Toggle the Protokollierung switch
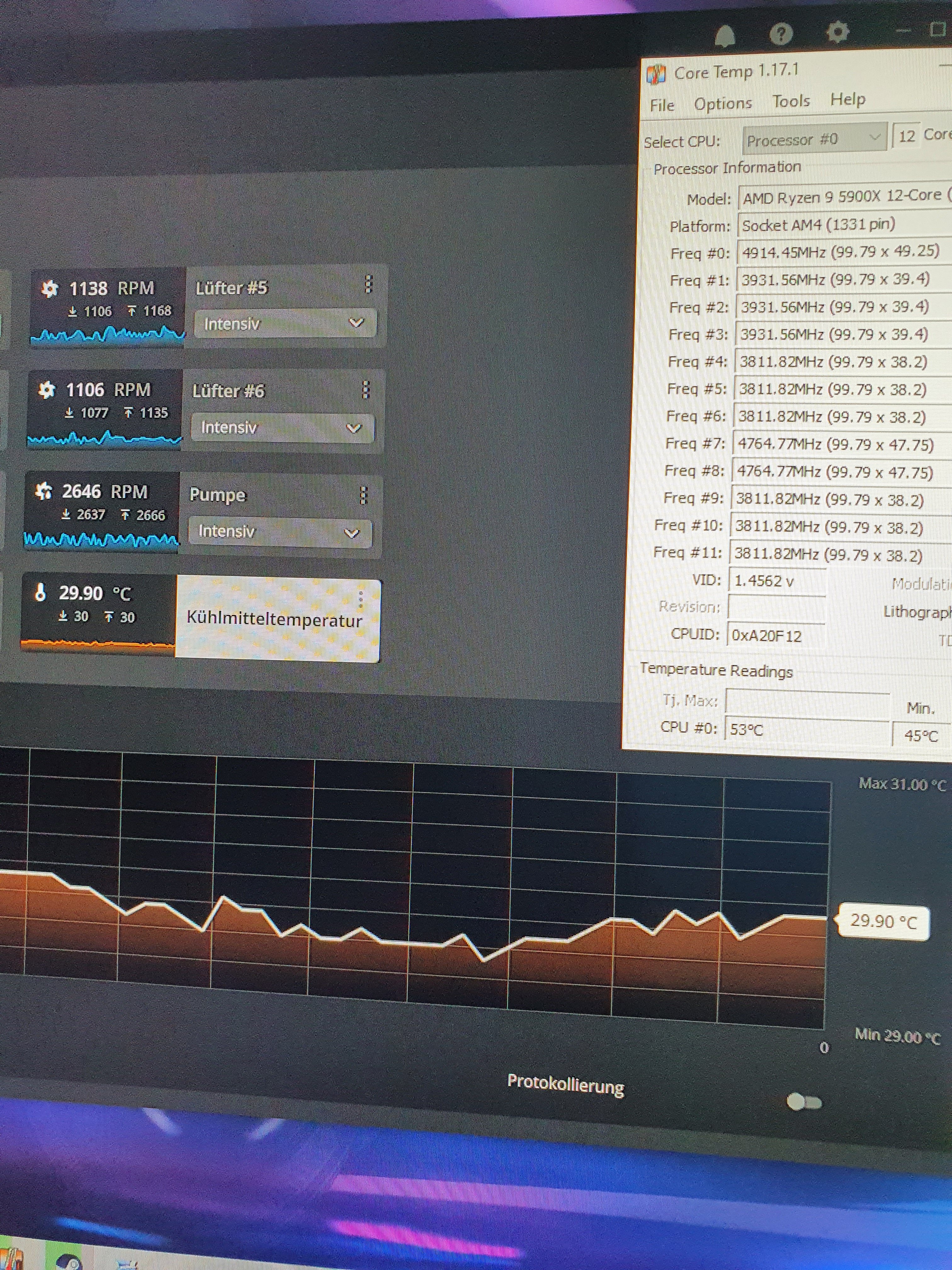Screen dimensions: 952x1270 pyautogui.click(x=803, y=1102)
